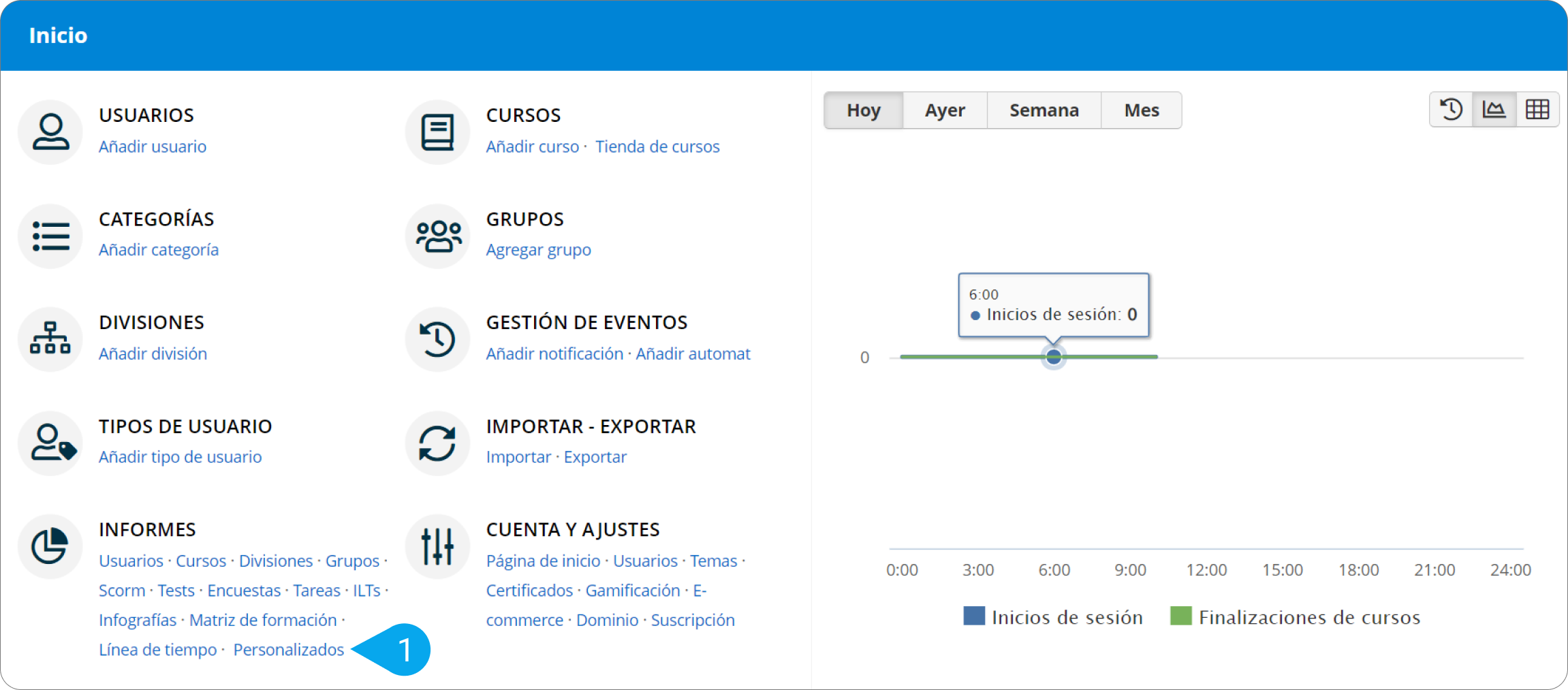Click the Divisiones hierarchy icon
Viewport: 1568px width, 690px height.
pyautogui.click(x=50, y=339)
